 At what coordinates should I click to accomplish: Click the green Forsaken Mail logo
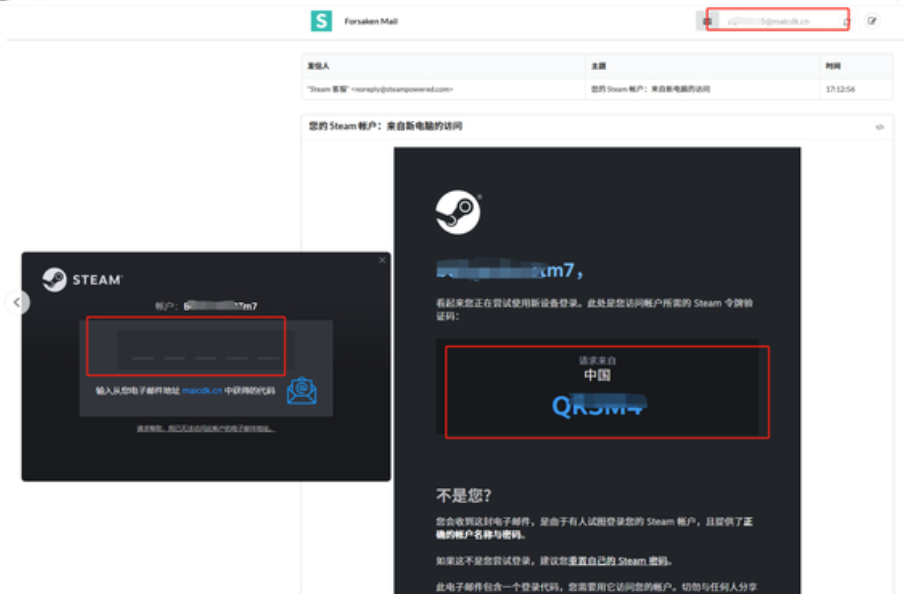point(321,21)
